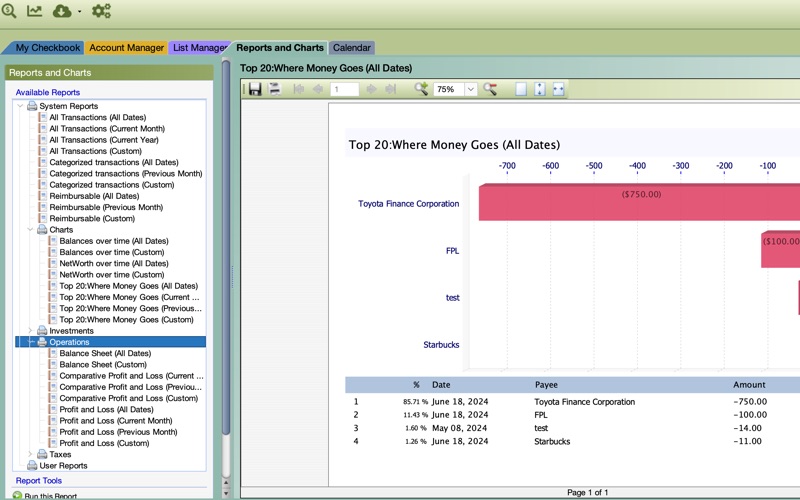Select All Transactions (All Dates) report
The image size is (800, 500).
click(x=97, y=117)
